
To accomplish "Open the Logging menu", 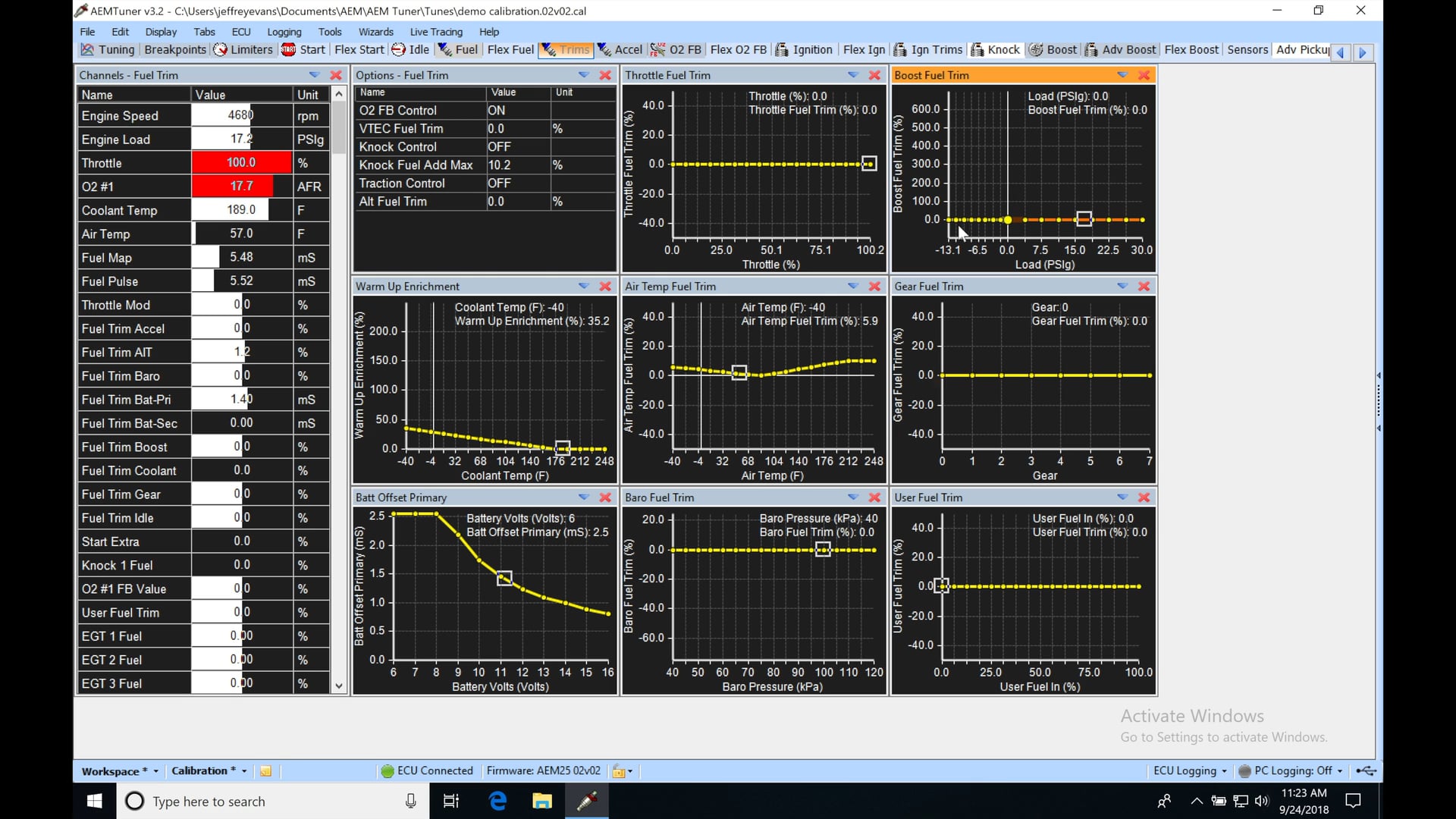I will [x=284, y=32].
